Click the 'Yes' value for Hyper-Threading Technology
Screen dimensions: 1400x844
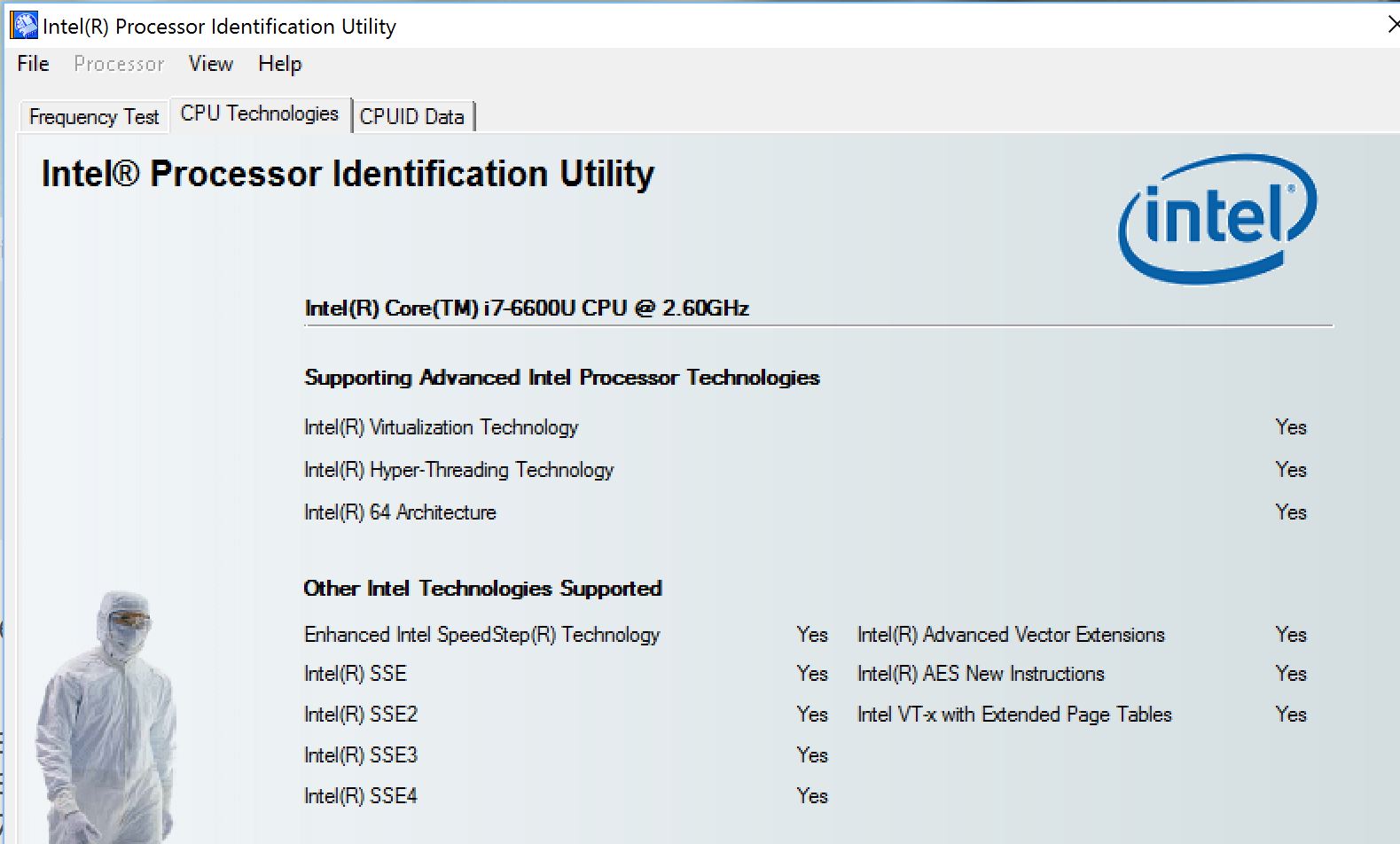tap(1291, 470)
